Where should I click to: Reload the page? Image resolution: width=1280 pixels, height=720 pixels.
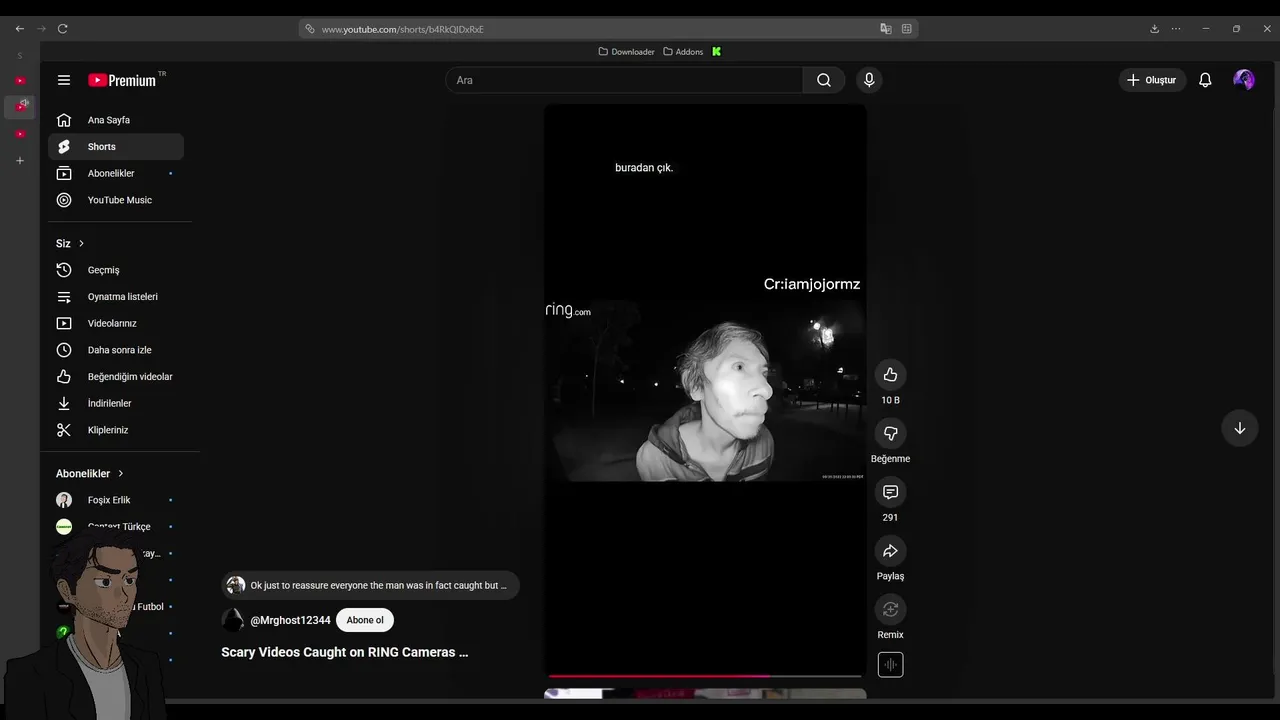click(62, 29)
